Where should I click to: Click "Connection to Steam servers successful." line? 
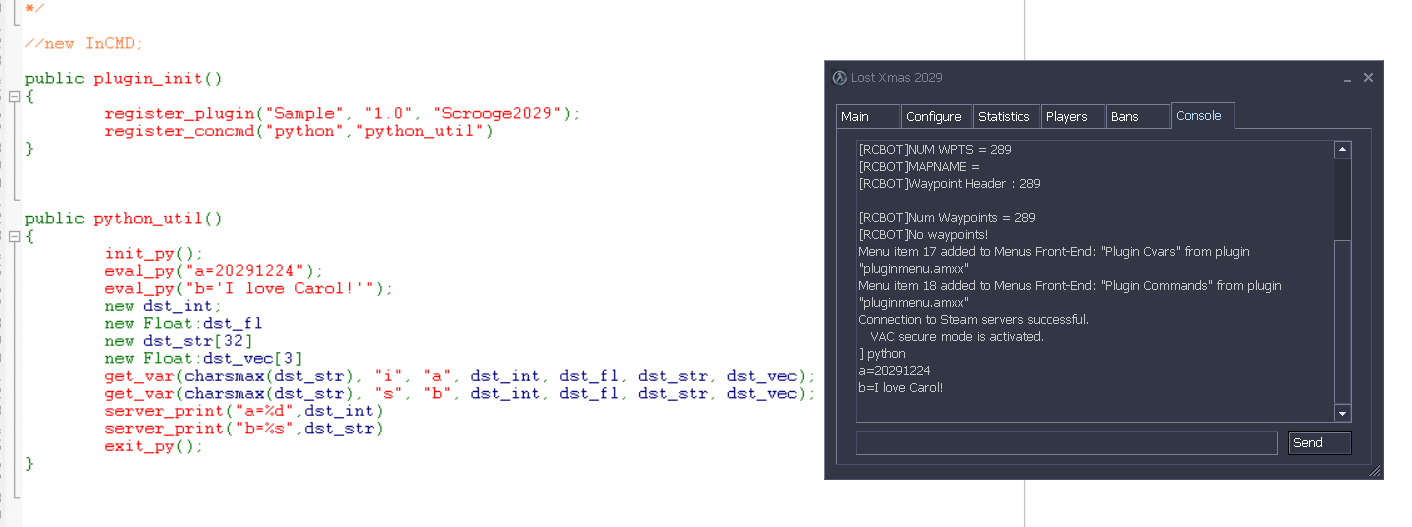point(974,320)
